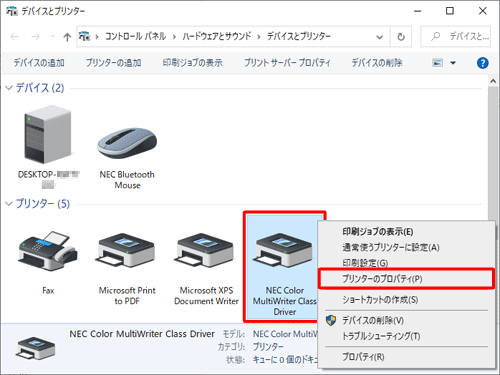500x375 pixels.
Task: Click the scrollbar up arrow
Action: tap(493, 81)
